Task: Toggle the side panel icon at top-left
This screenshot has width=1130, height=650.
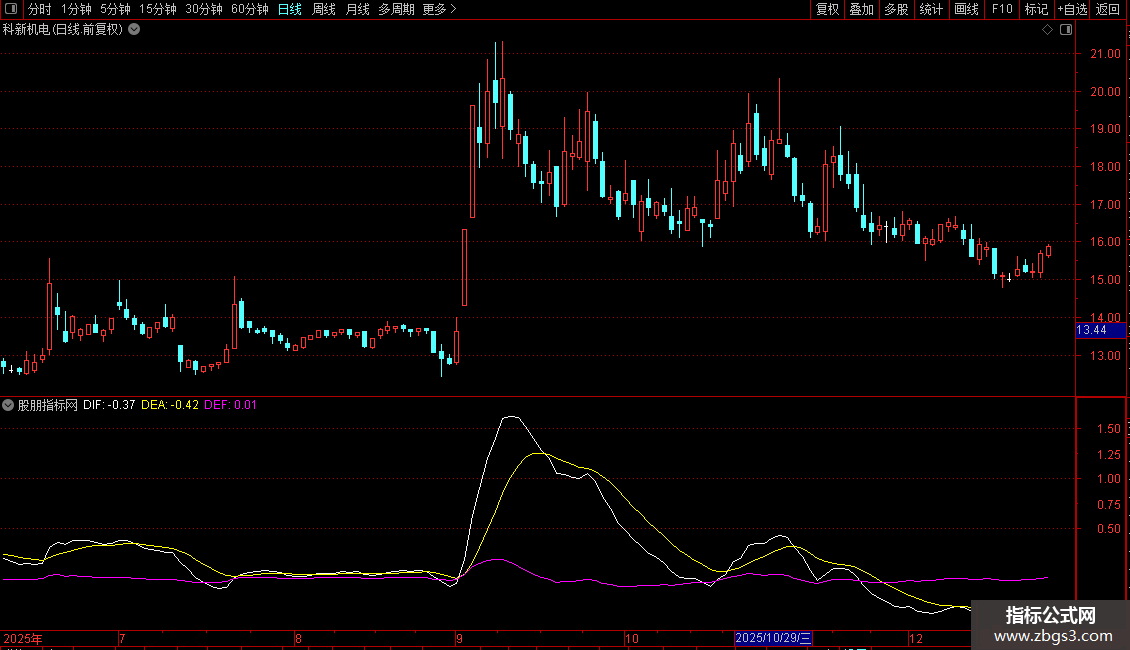Action: click(x=11, y=9)
